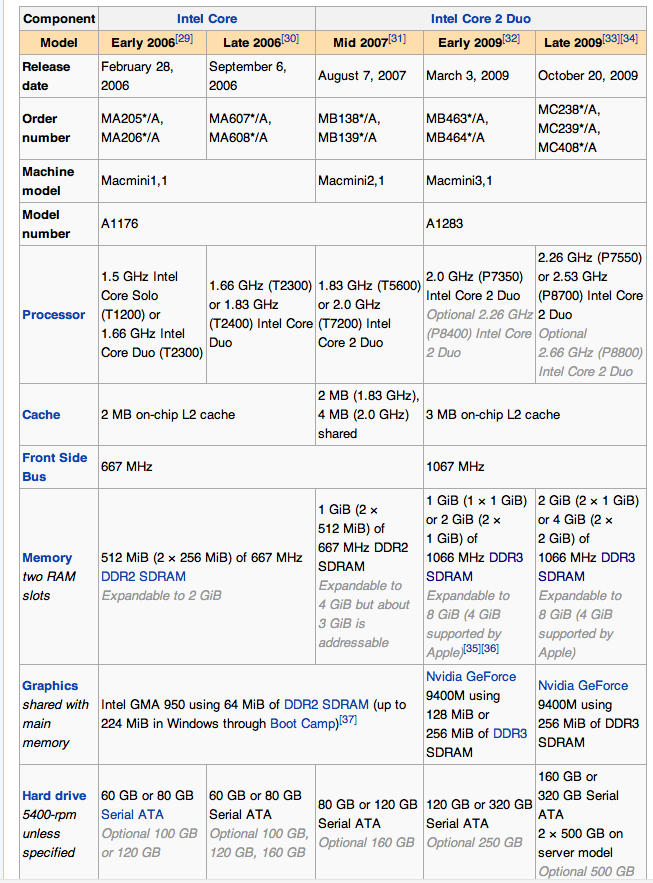Open the Hard drive row header link
The height and width of the screenshot is (883, 653).
coord(54,796)
